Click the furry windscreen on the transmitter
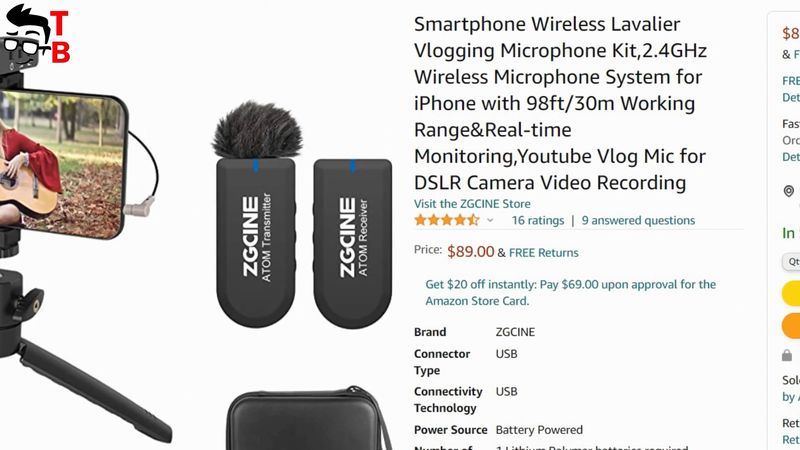This screenshot has width=800, height=450. 257,130
